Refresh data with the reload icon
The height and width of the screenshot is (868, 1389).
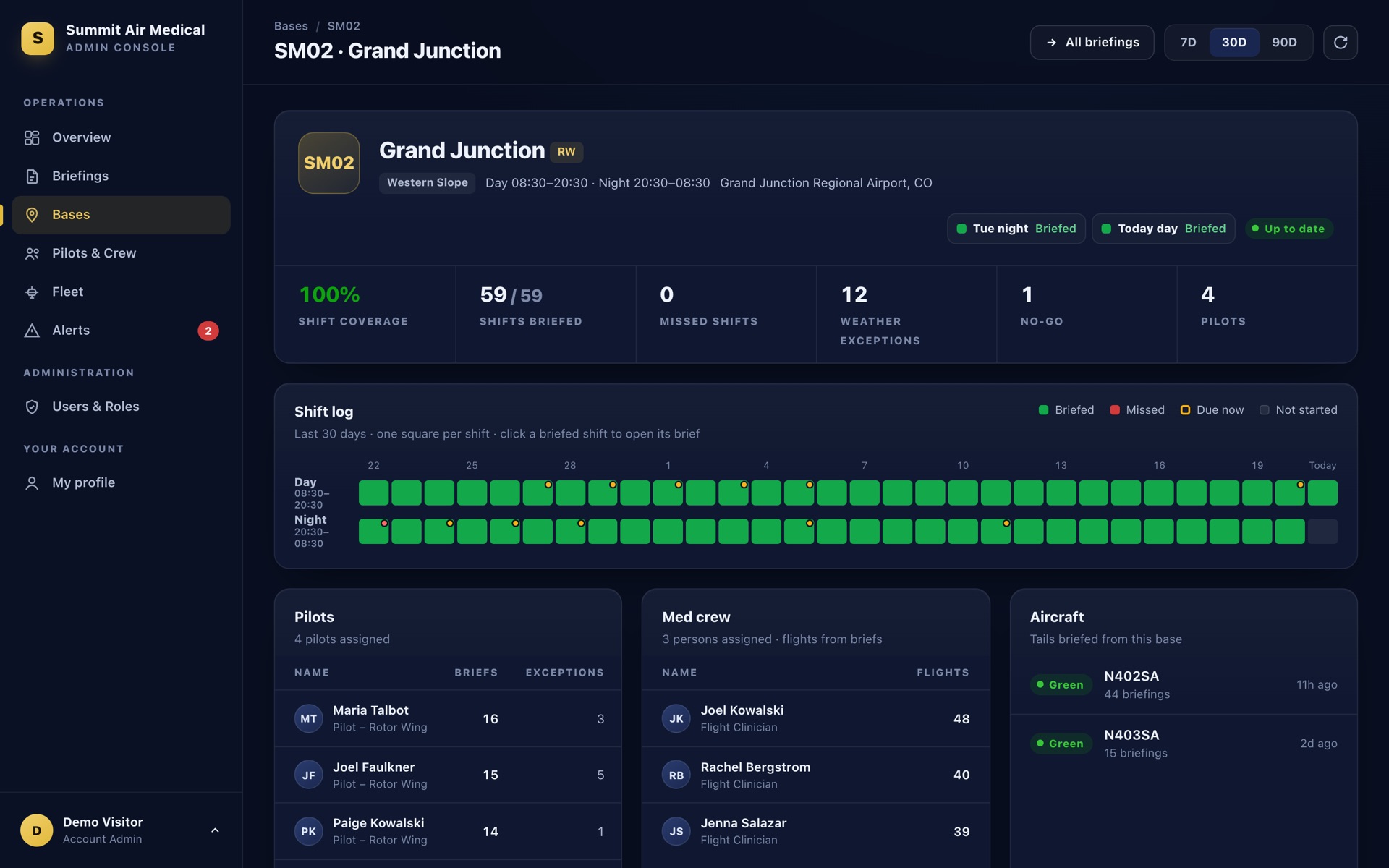(1340, 43)
